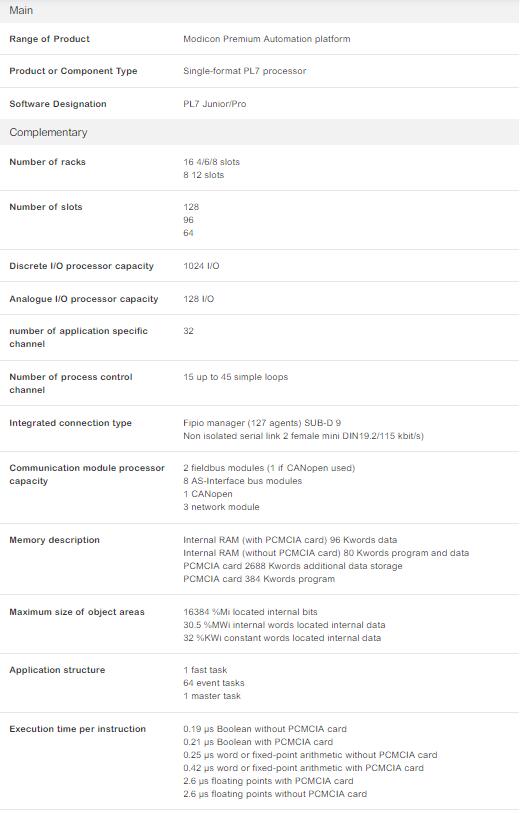Collapse the Complementary section header
Viewport: 520px width, 813px height.
tap(259, 132)
